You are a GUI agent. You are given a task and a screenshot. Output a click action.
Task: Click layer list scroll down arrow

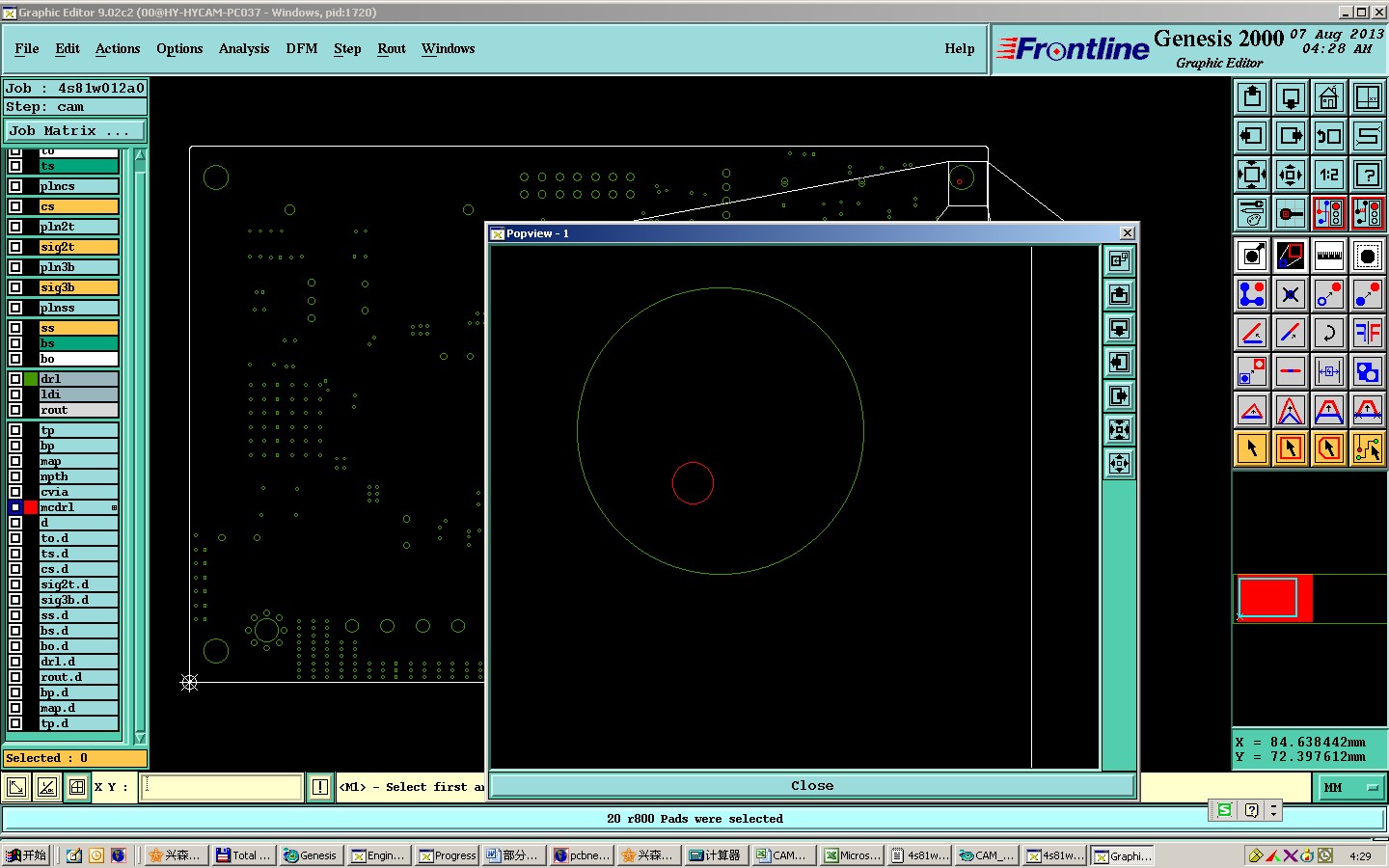[x=140, y=738]
